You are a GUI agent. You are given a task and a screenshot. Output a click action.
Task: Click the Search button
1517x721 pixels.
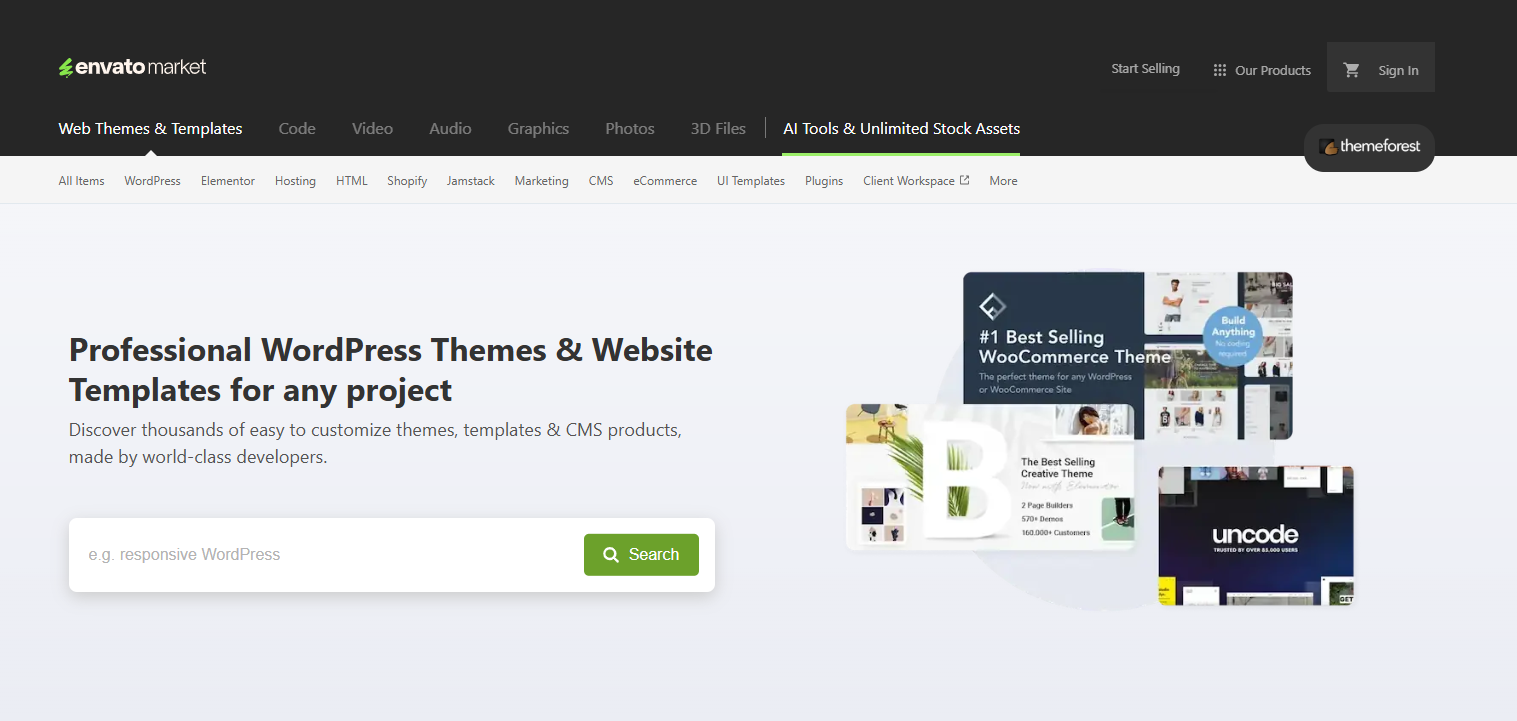click(x=641, y=554)
